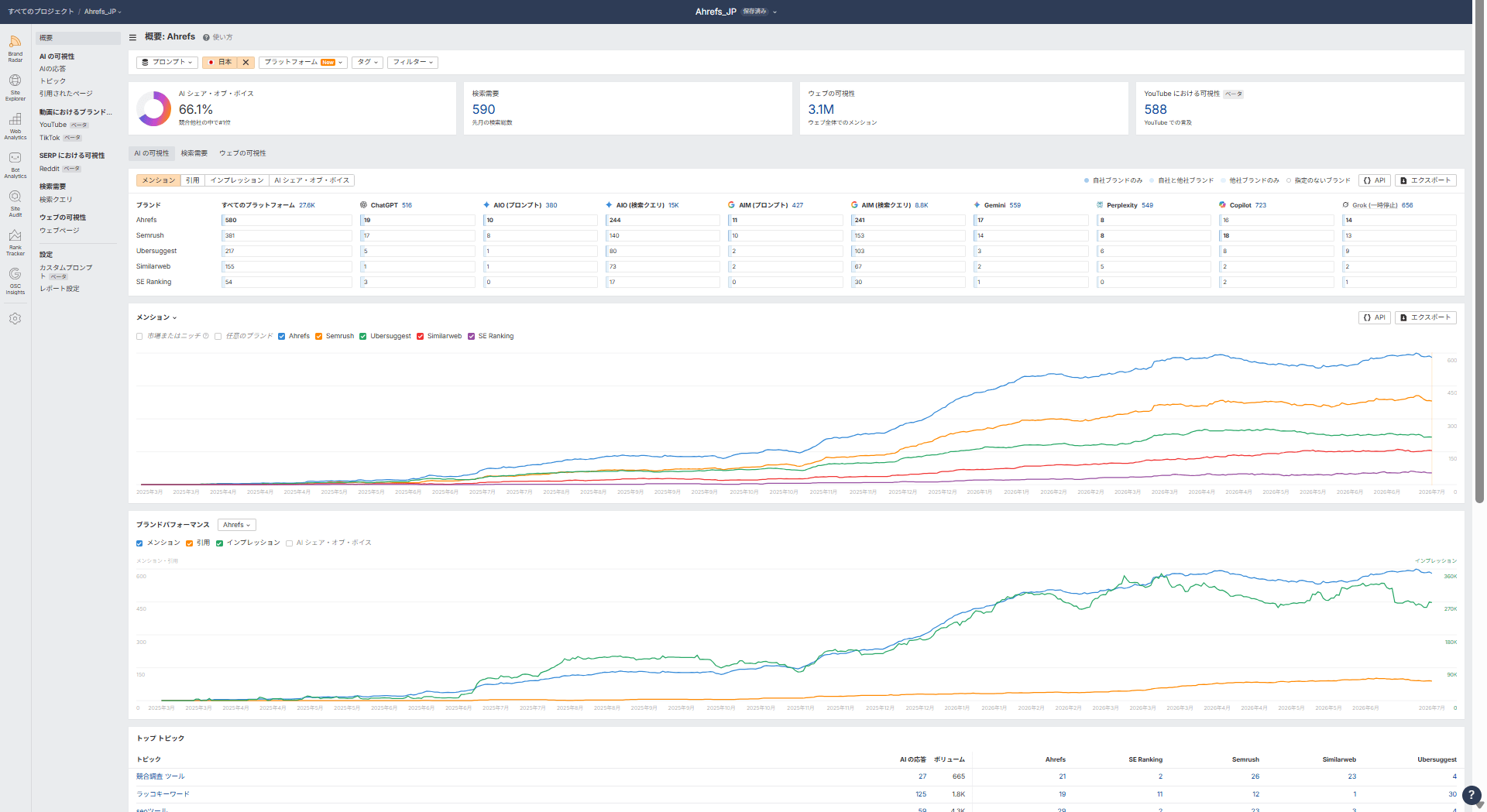This screenshot has width=1487, height=812.
Task: Toggle 自社ブランドのみ legend color dot
Action: (1087, 180)
